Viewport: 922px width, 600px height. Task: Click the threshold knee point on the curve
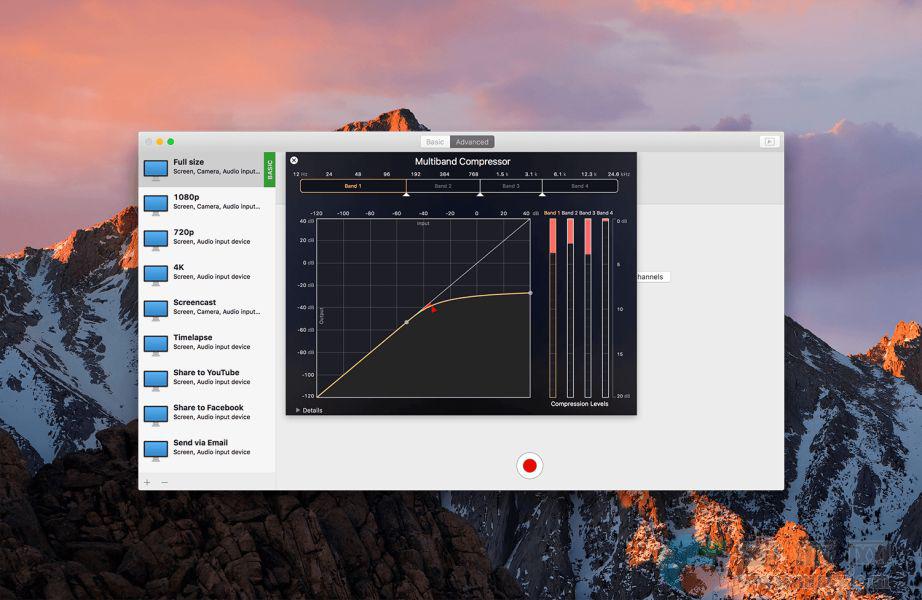pos(407,322)
